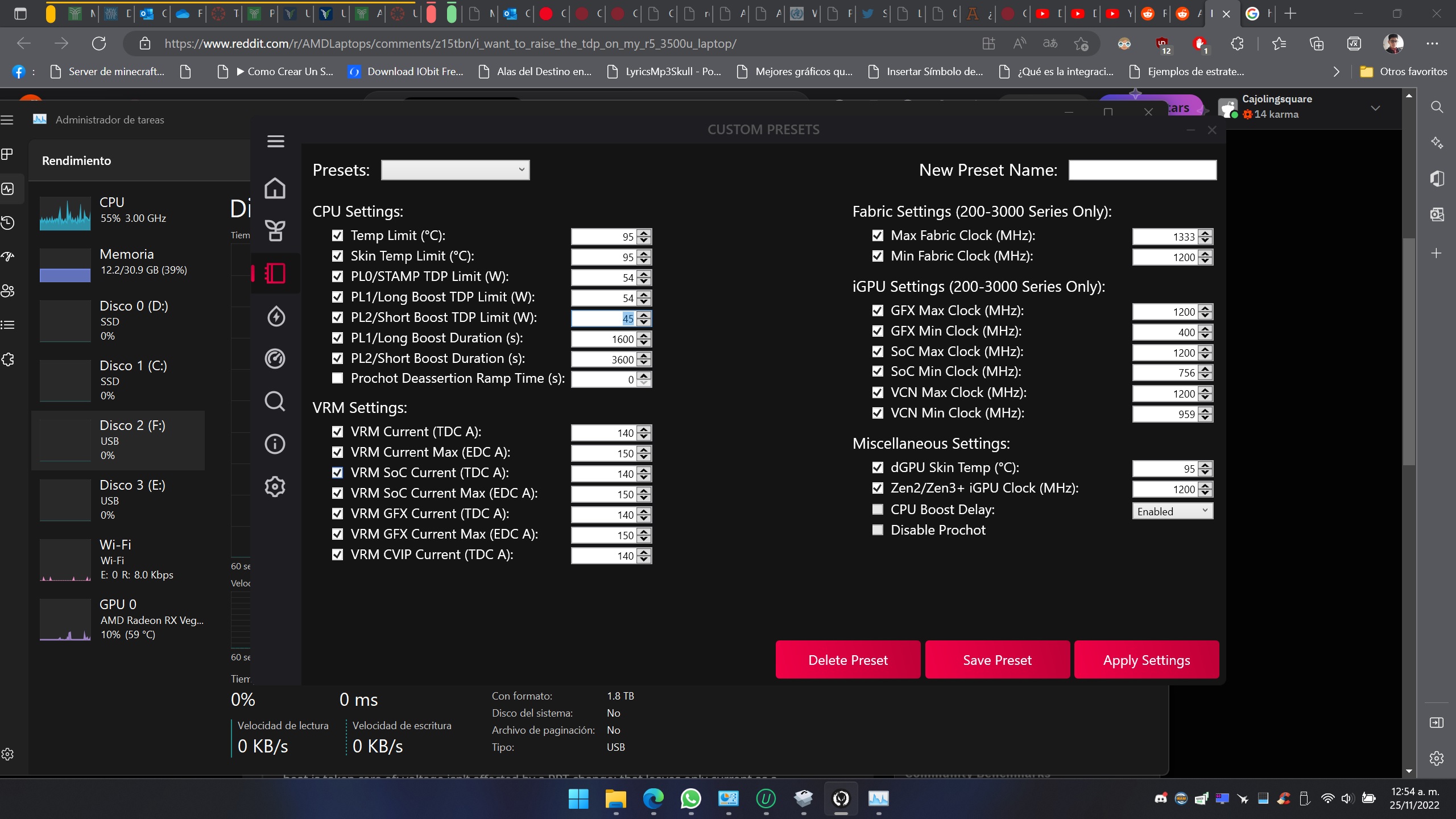1456x819 pixels.
Task: Open the CPU Boost Delay Enabled dropdown
Action: pos(1172,511)
